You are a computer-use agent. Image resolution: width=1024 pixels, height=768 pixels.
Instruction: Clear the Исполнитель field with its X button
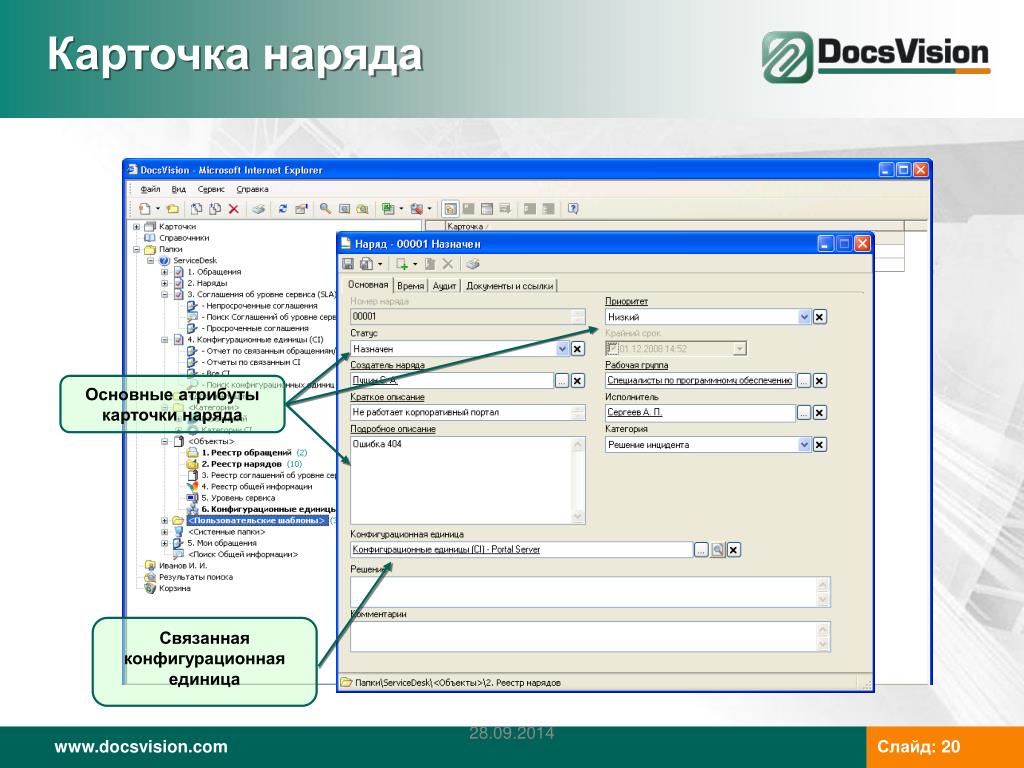click(820, 413)
